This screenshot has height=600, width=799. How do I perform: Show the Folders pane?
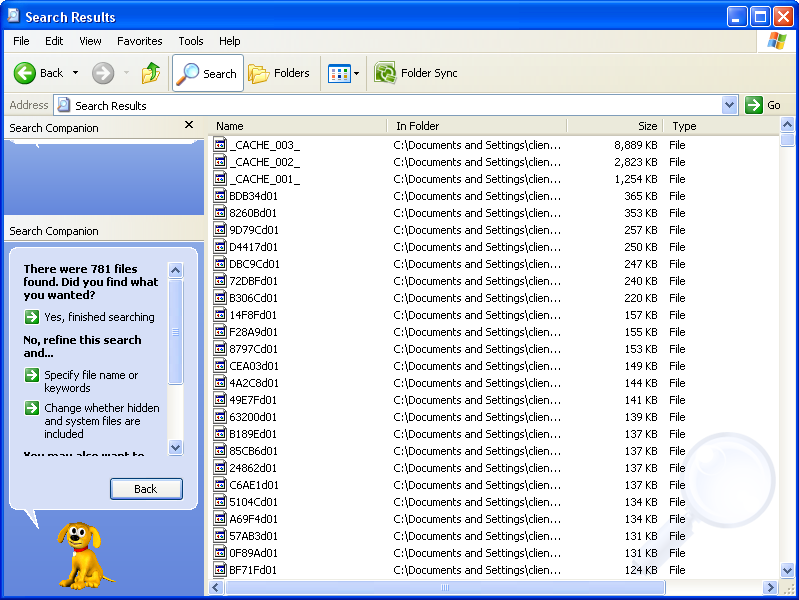[x=279, y=73]
